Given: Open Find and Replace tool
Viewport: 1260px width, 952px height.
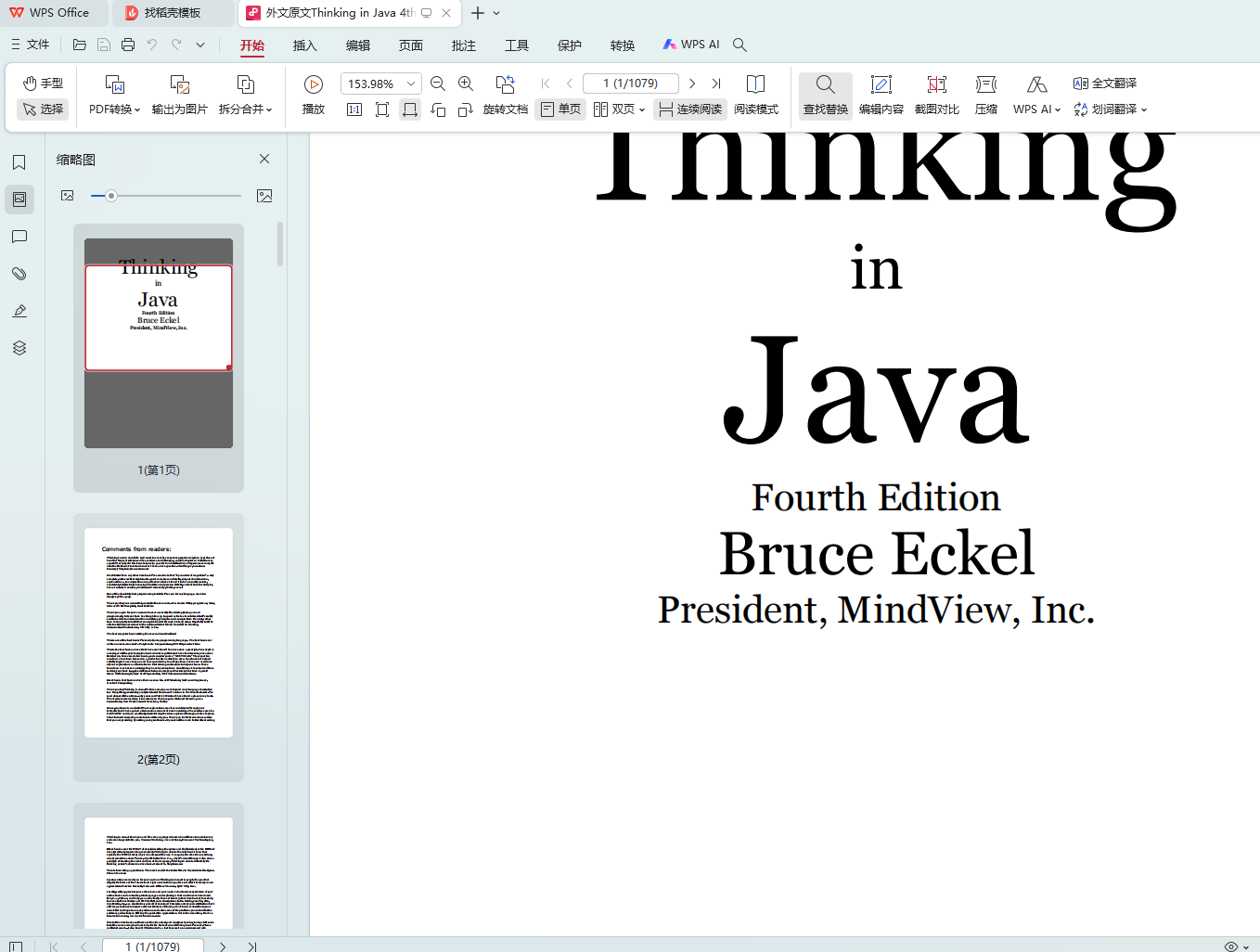Looking at the screenshot, I should (825, 96).
